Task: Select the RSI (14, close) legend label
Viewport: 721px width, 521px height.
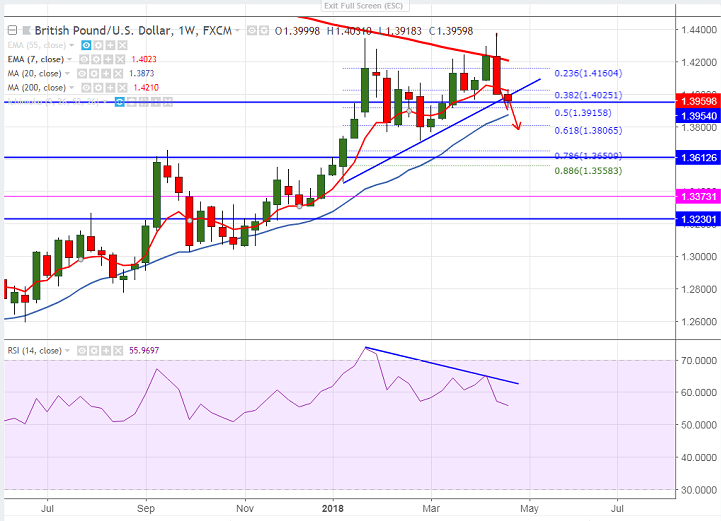Action: 34,351
